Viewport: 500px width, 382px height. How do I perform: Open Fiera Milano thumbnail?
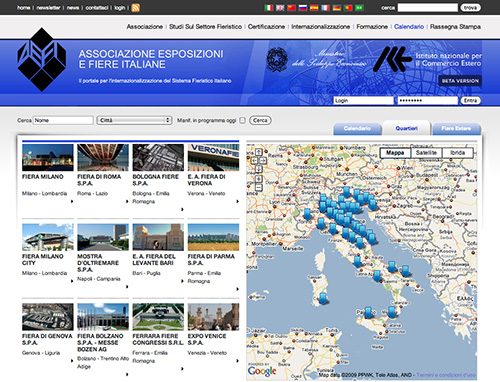coord(48,158)
